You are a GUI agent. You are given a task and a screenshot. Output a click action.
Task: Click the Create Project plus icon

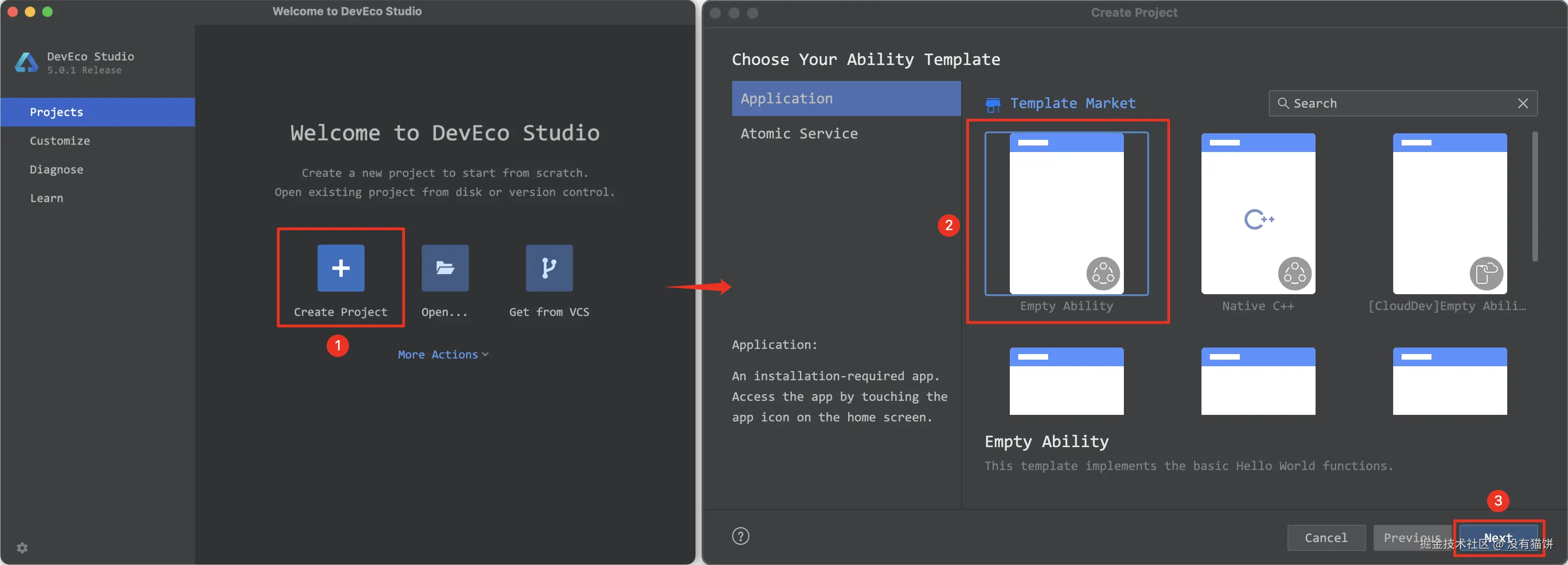[340, 268]
